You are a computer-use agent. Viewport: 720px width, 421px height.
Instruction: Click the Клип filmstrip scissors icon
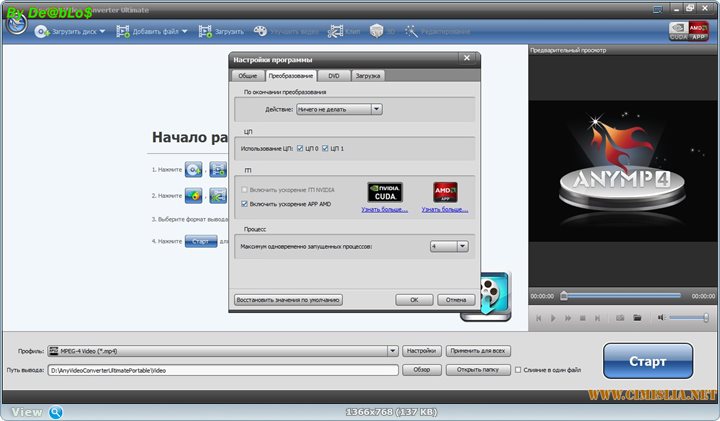335,31
